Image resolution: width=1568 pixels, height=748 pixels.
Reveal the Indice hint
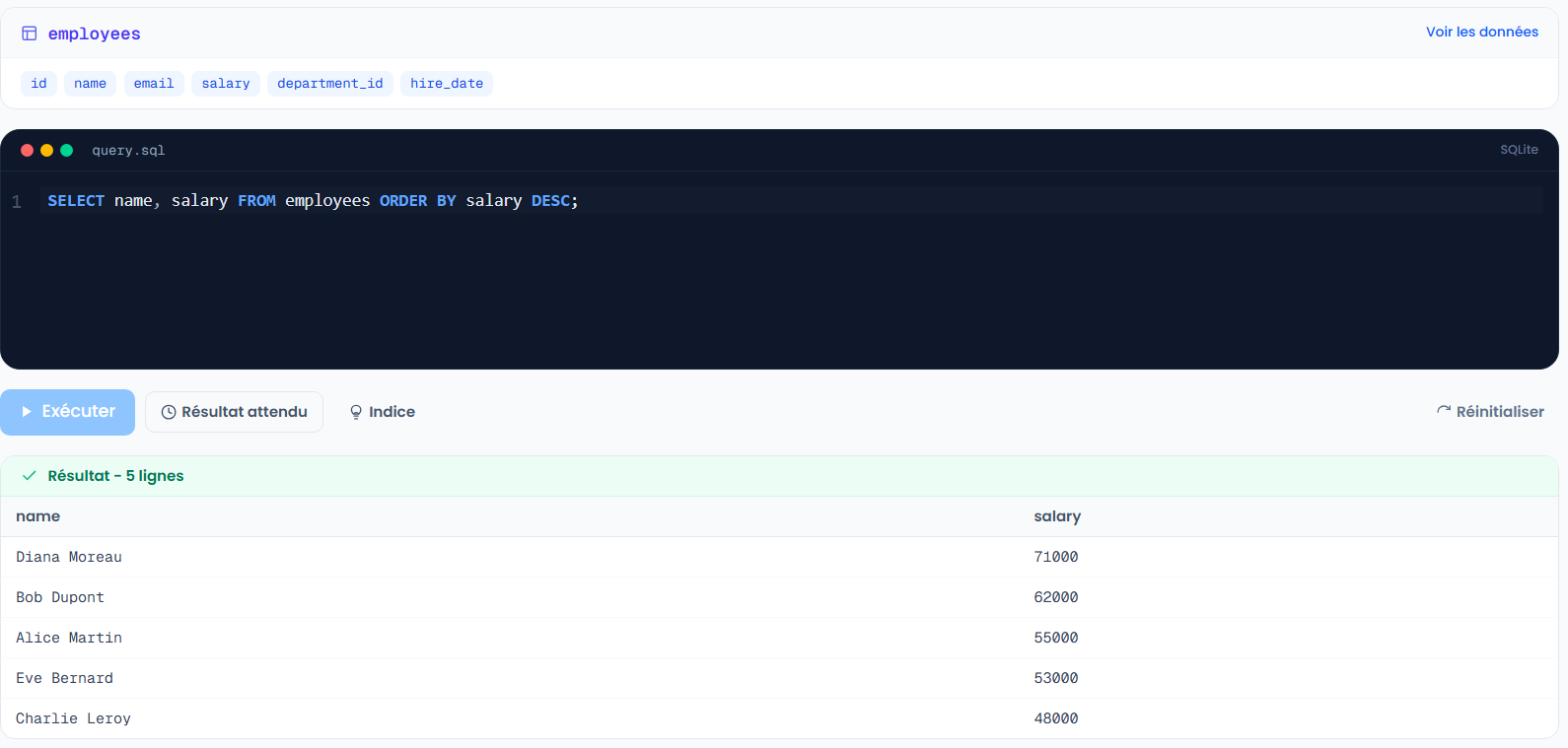383,412
